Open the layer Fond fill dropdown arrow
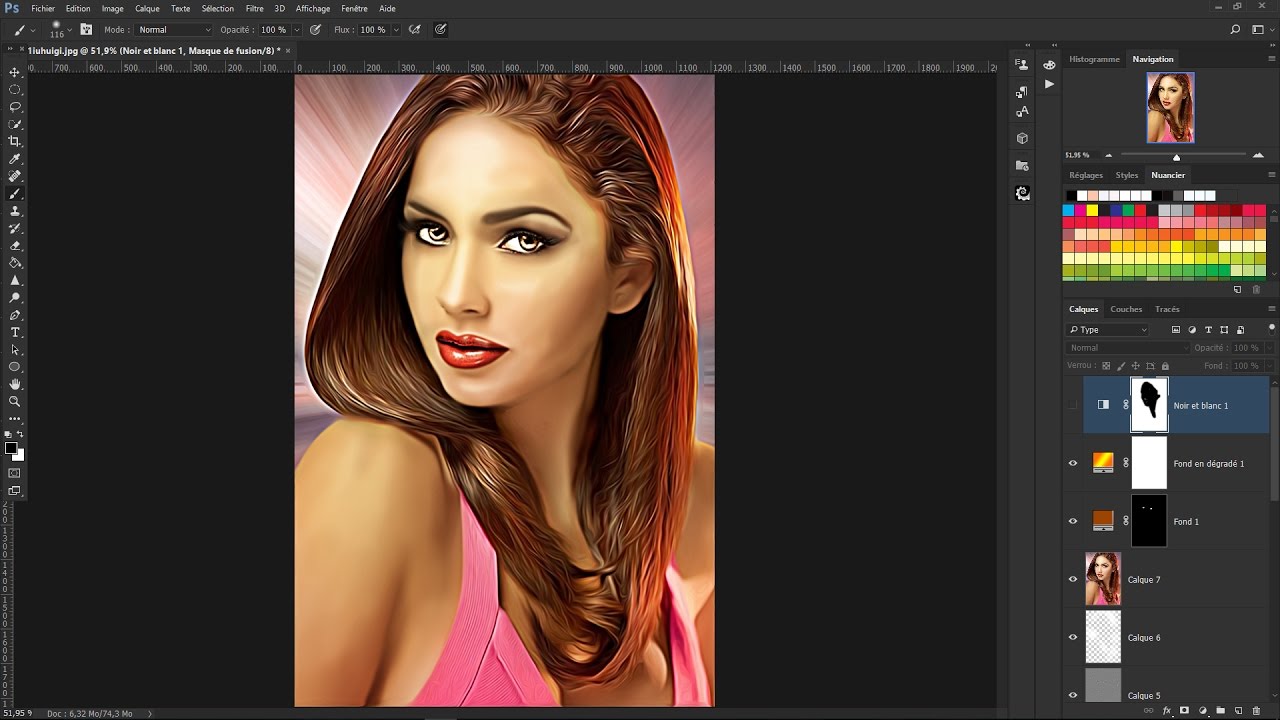1280x720 pixels. coord(1267,366)
